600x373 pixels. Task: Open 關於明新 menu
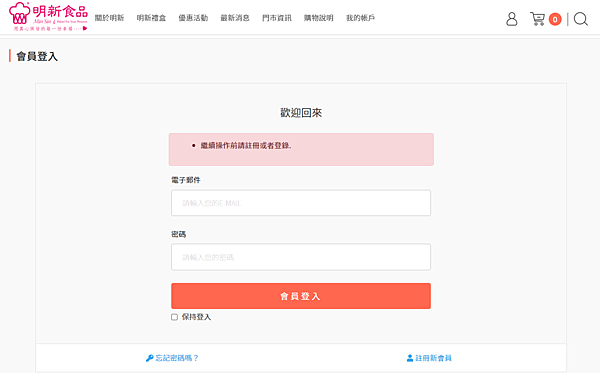click(109, 18)
